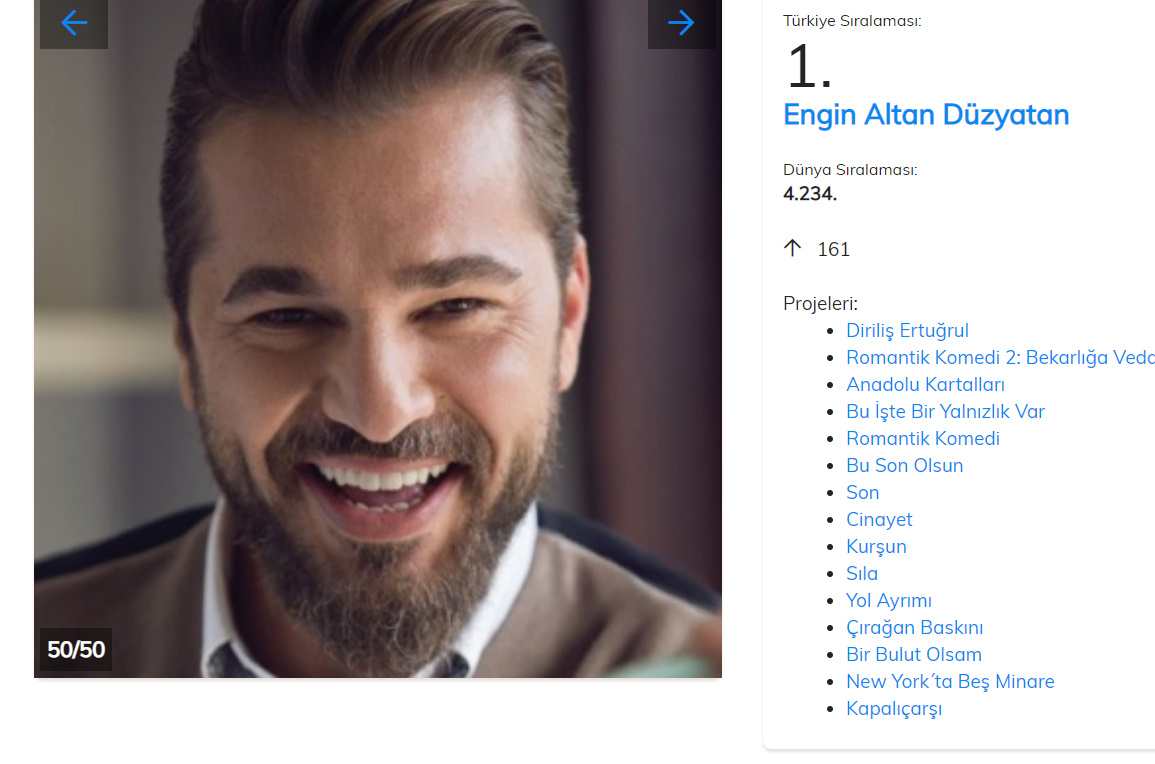Open Romantik Komedi 2: Bekarlığa Veda link
The image size is (1155, 764).
[x=1000, y=357]
